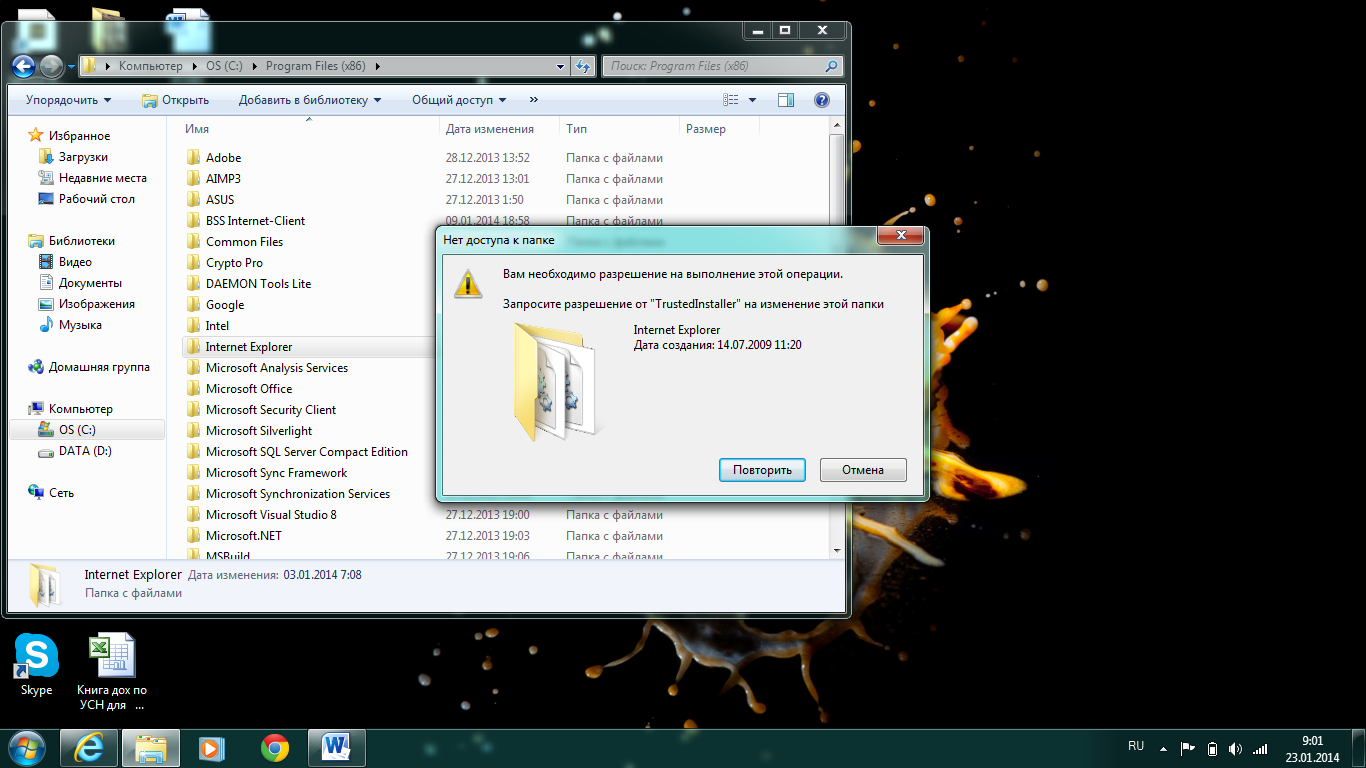Open the Видео library

(75, 262)
